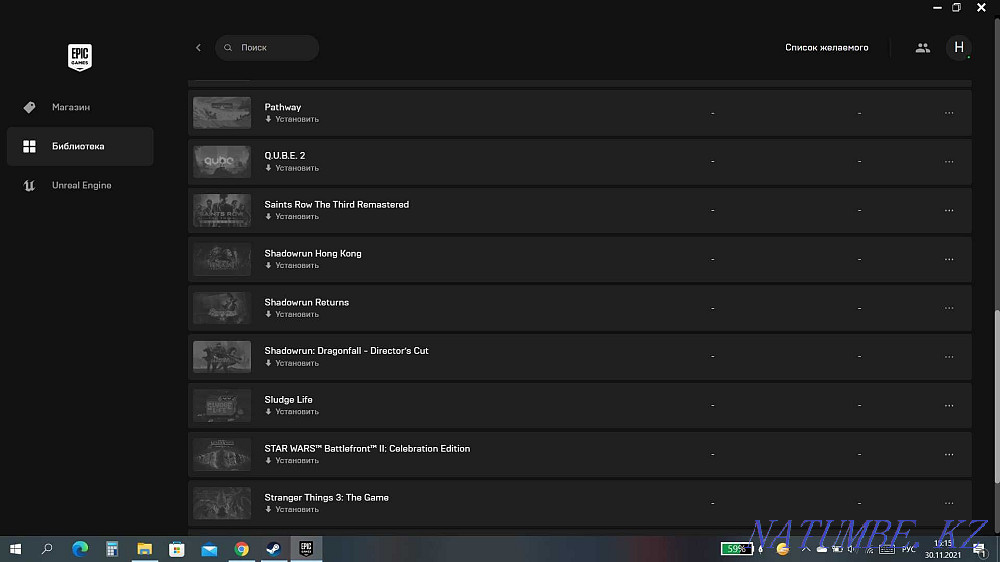Switch the РУС keyboard language indicator

908,549
